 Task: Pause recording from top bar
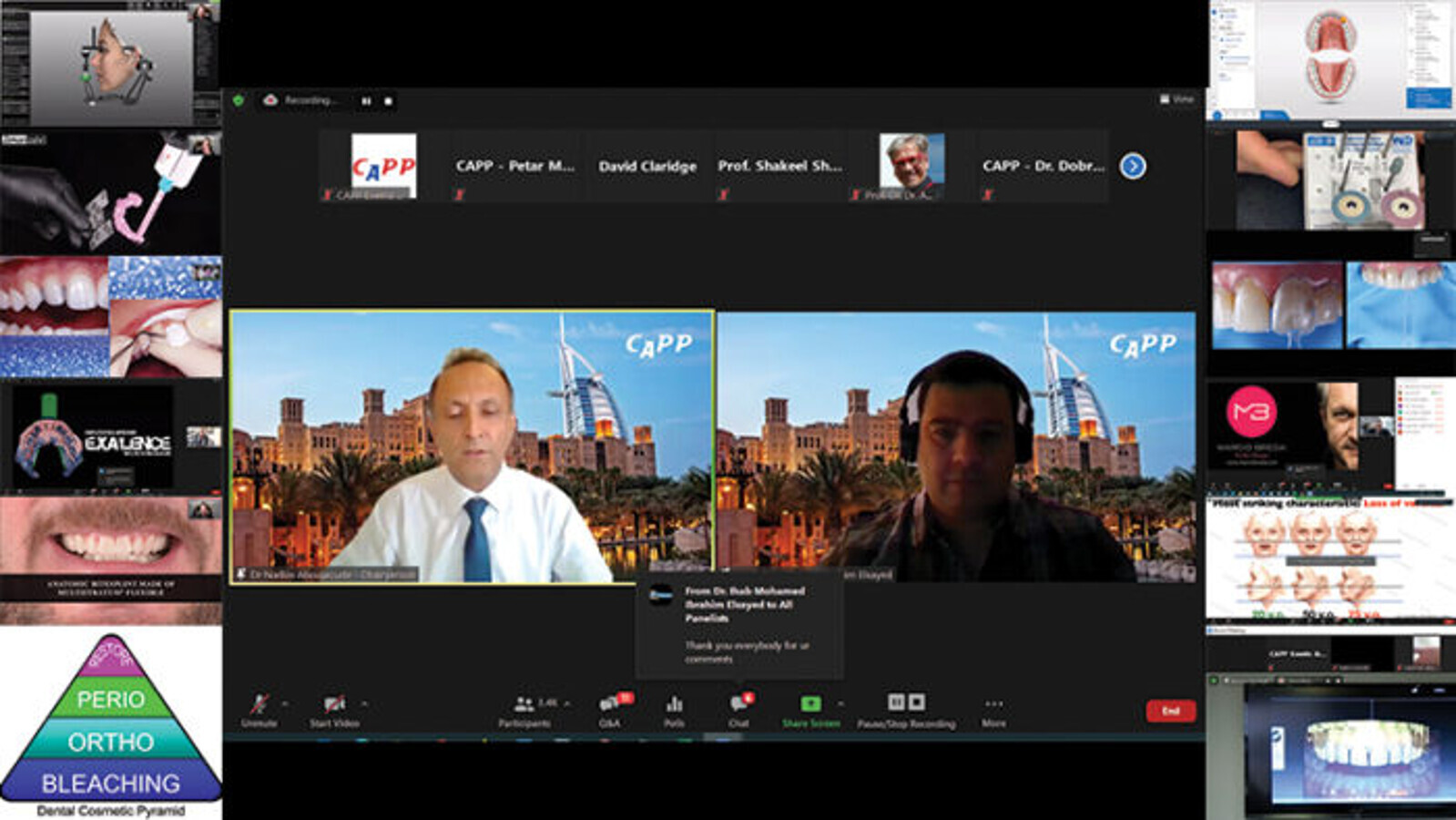[366, 101]
